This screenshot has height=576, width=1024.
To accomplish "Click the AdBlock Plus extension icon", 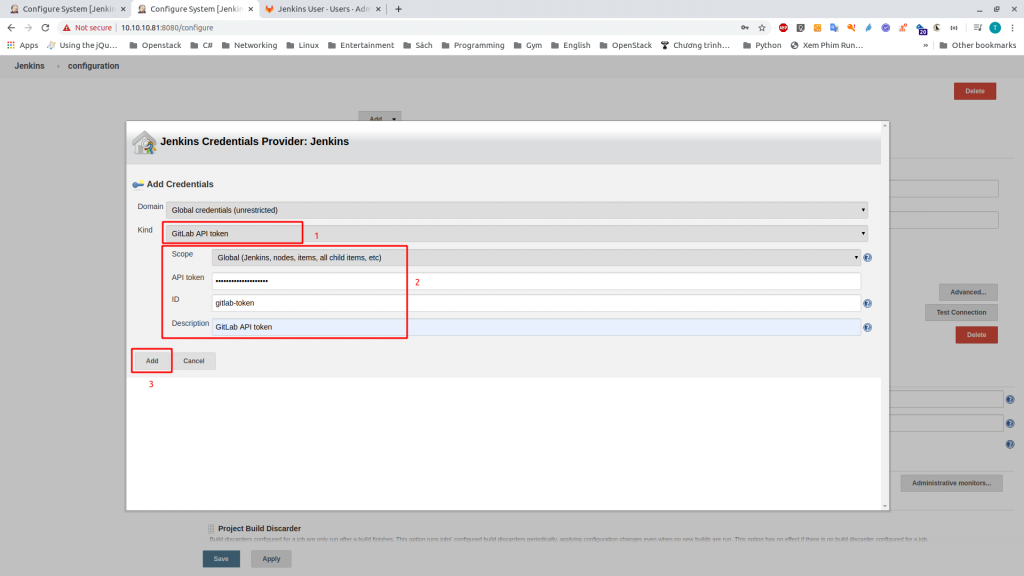I will 783,27.
